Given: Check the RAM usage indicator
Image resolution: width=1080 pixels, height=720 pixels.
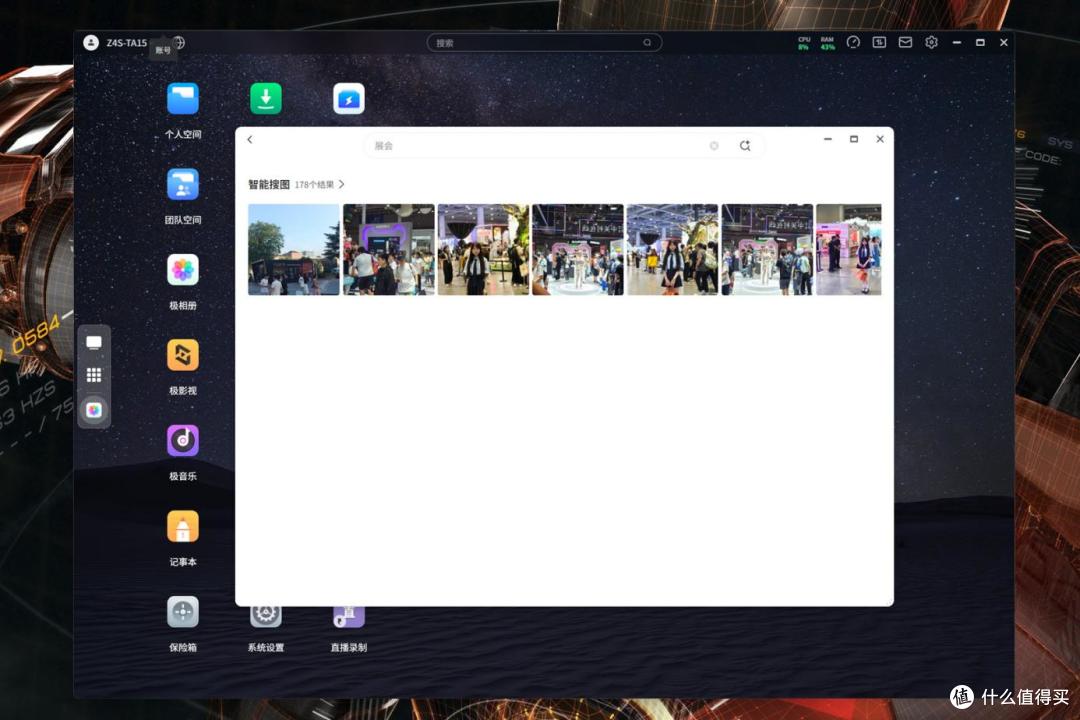Looking at the screenshot, I should pos(827,43).
